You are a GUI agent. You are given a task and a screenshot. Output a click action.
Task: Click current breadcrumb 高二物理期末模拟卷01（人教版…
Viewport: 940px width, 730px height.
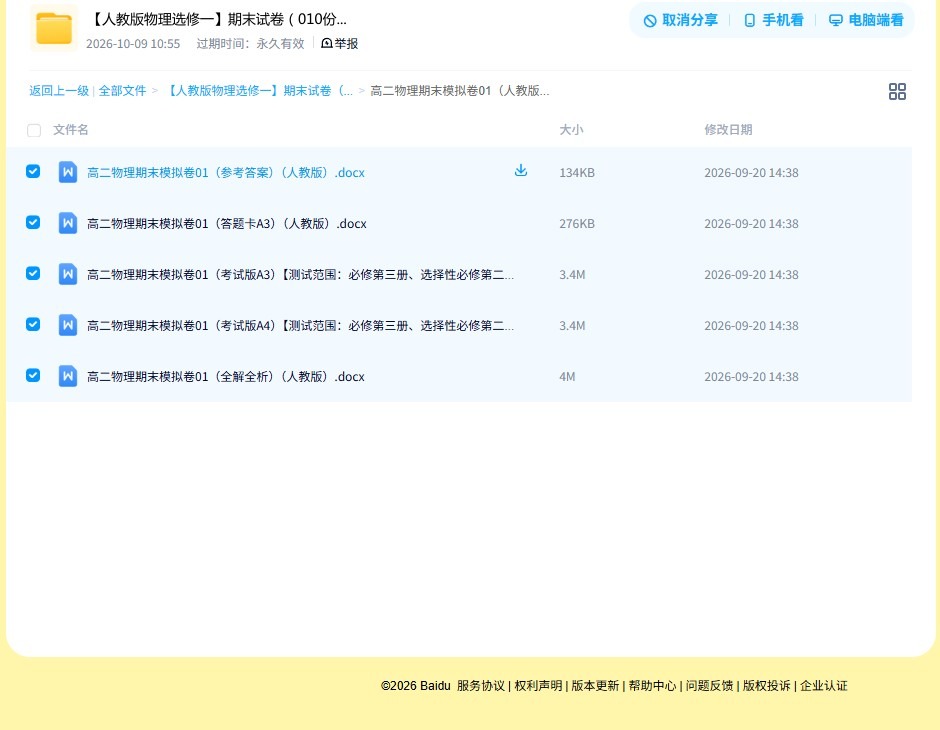460,91
